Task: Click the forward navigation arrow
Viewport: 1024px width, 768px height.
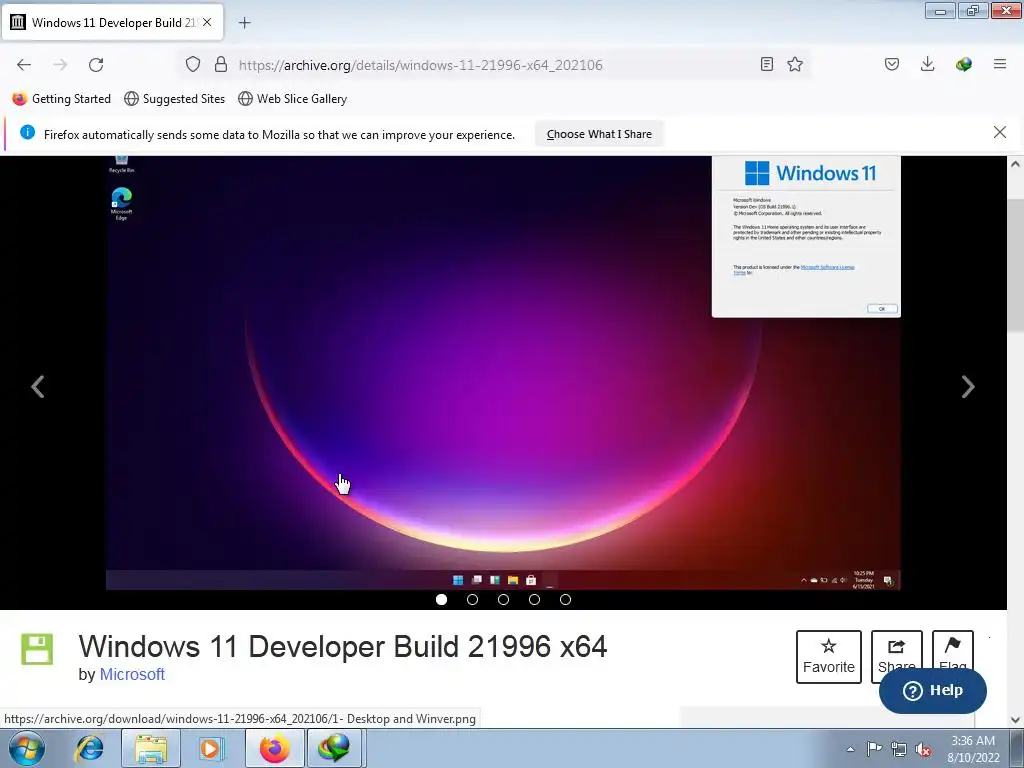Action: click(x=60, y=65)
